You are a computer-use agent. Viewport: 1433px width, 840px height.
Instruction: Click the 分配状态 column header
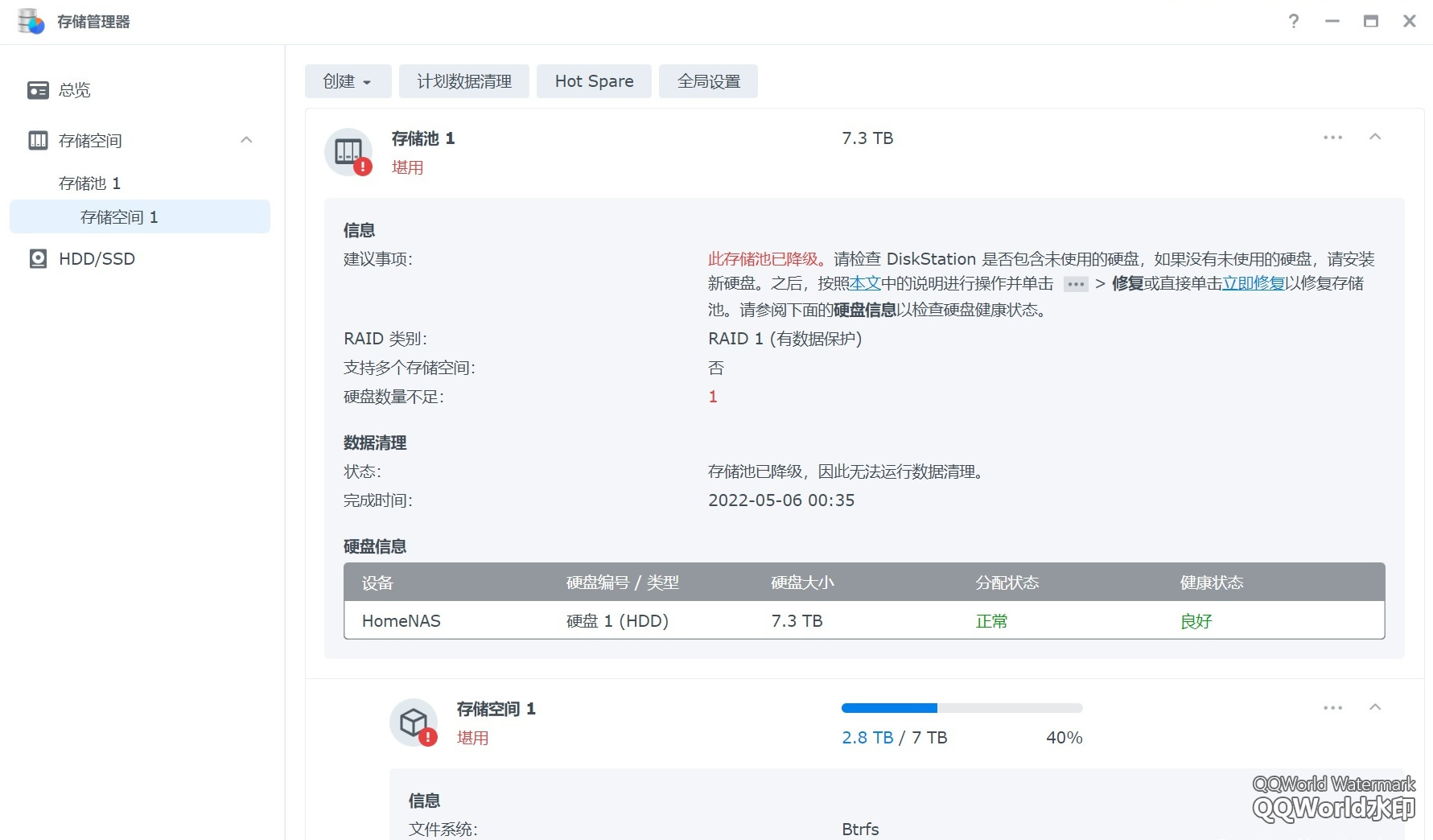pos(1007,583)
